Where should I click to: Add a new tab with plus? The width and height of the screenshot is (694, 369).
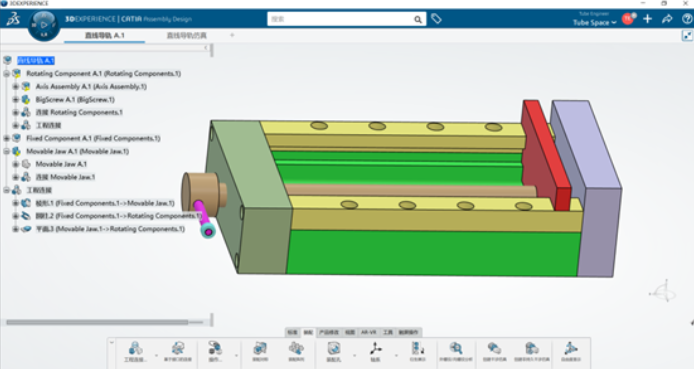tap(232, 35)
